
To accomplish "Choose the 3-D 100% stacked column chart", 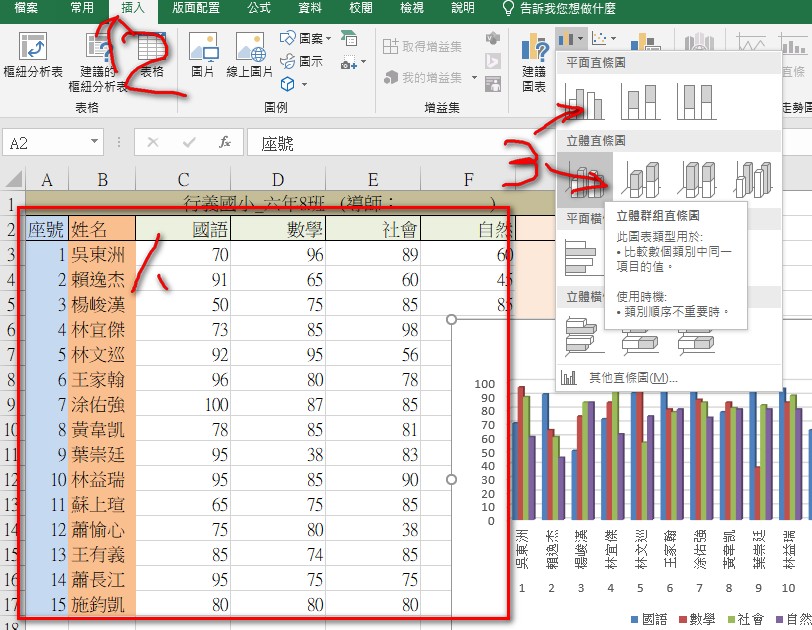I will (x=698, y=180).
